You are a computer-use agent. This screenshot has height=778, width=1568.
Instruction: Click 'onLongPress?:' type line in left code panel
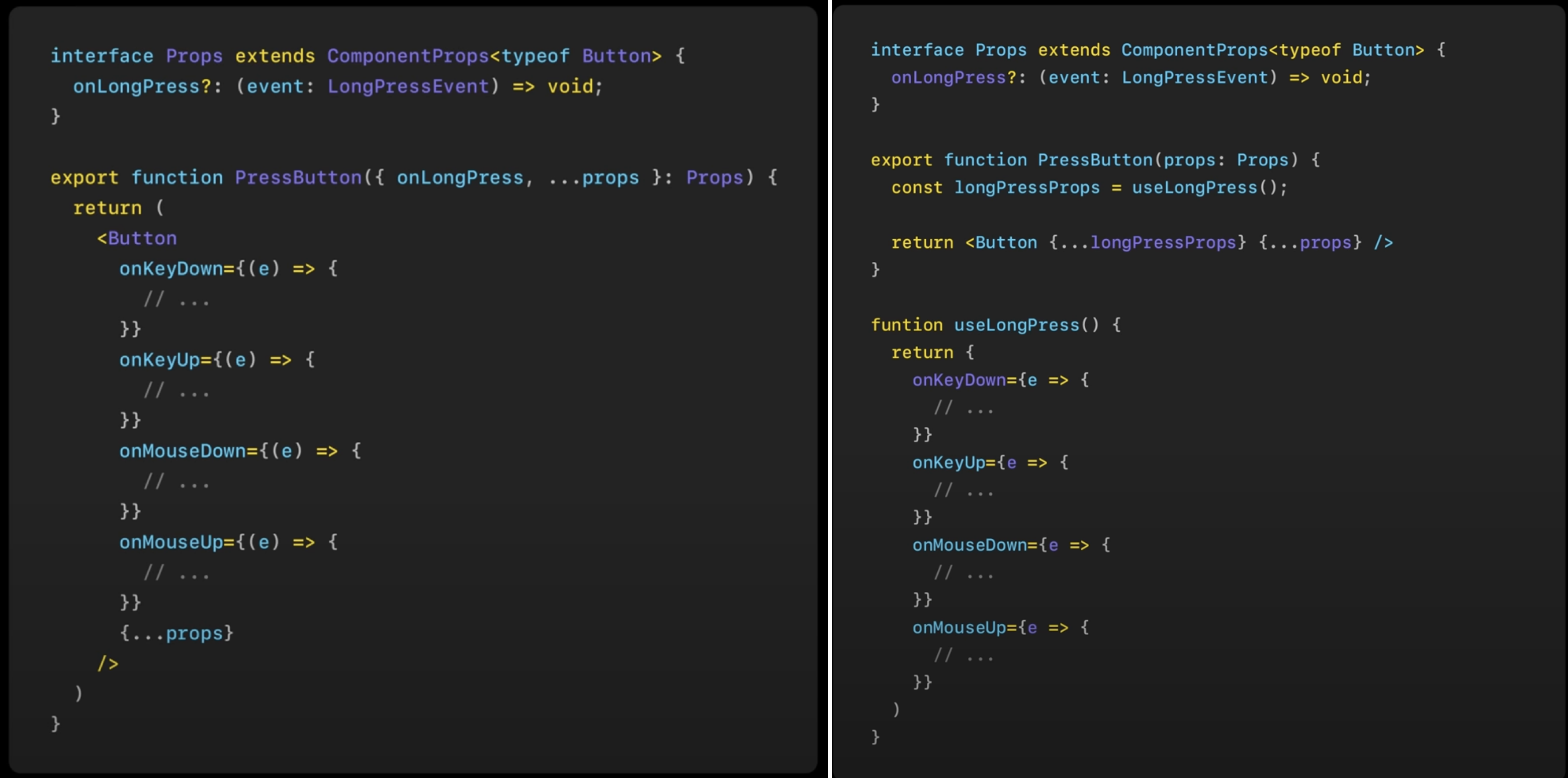click(338, 86)
